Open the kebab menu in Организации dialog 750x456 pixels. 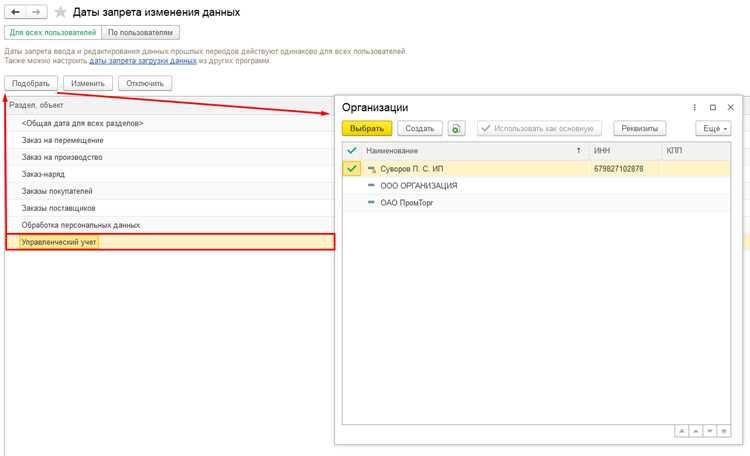[x=695, y=108]
